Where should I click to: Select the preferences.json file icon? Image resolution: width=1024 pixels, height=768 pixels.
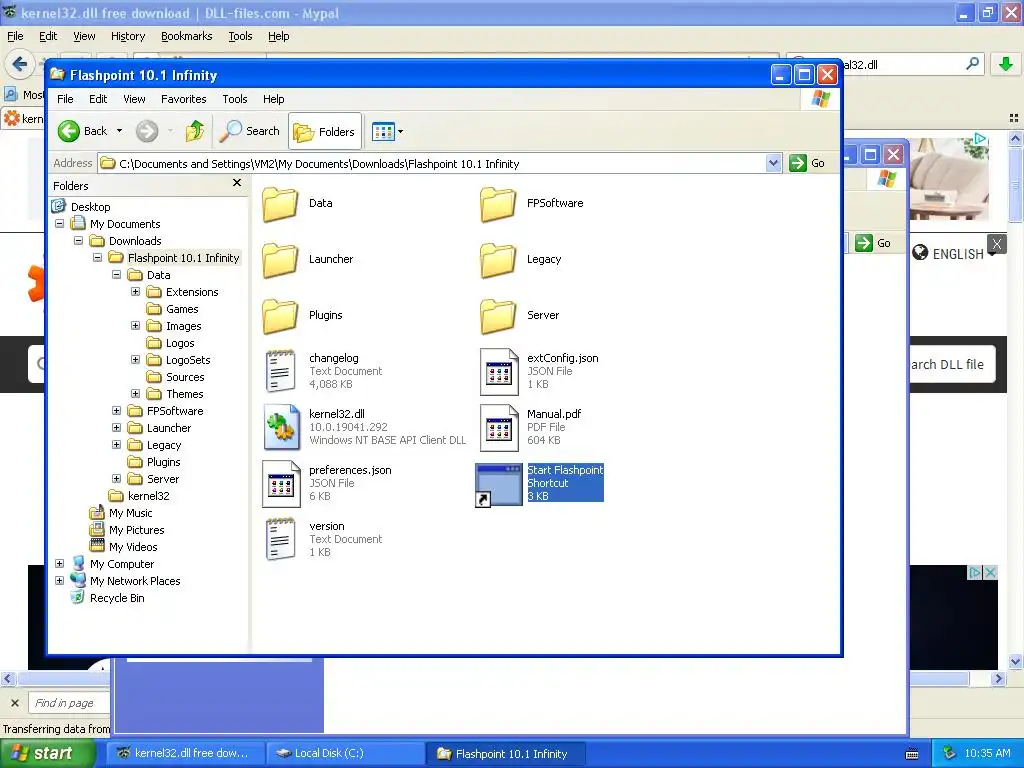point(281,483)
